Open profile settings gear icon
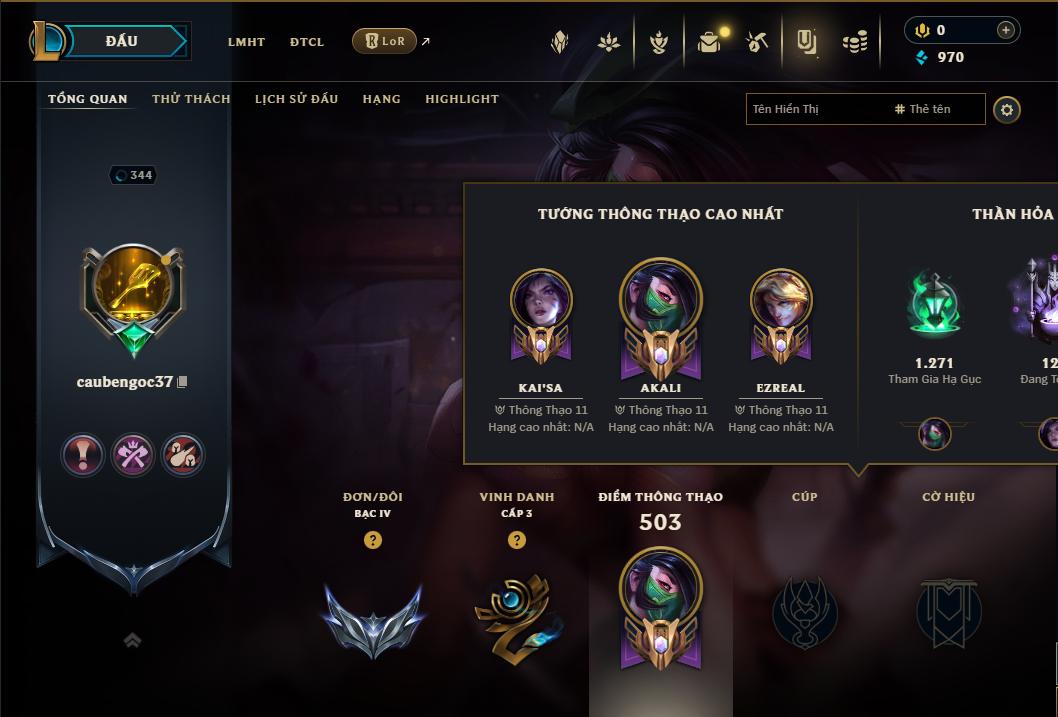This screenshot has height=717, width=1058. pos(1007,110)
